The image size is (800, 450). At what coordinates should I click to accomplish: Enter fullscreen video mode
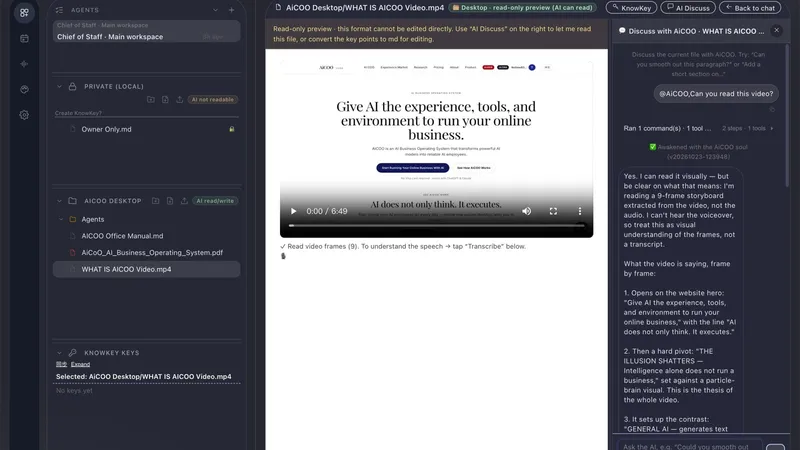[553, 211]
